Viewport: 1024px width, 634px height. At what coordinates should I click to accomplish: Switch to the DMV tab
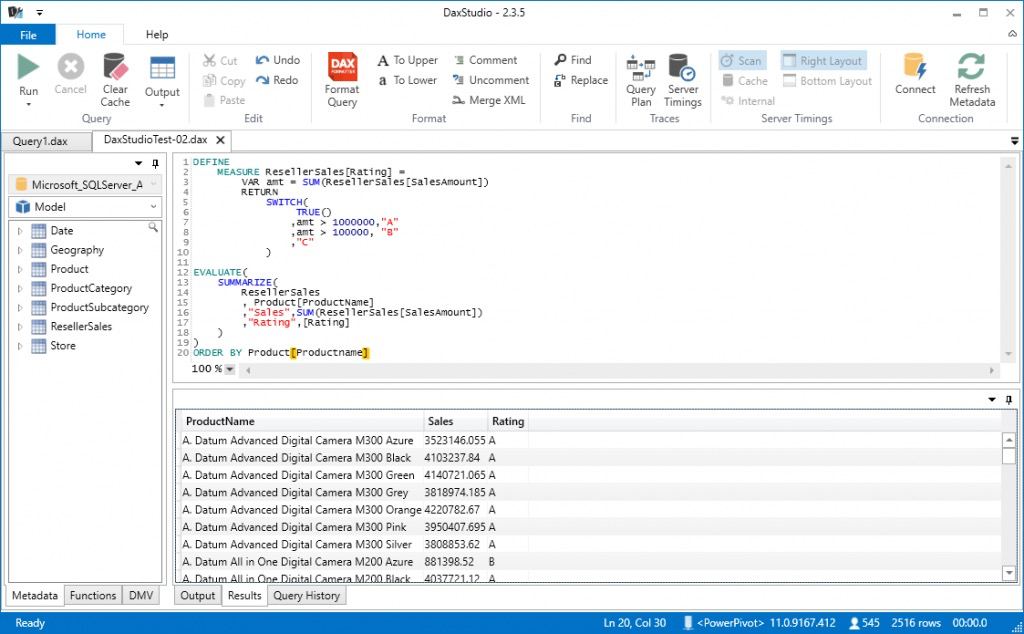pyautogui.click(x=141, y=595)
